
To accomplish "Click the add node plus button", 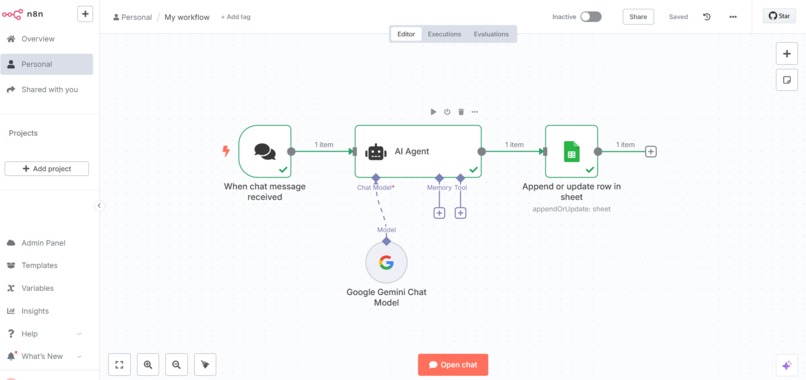I will [x=786, y=53].
